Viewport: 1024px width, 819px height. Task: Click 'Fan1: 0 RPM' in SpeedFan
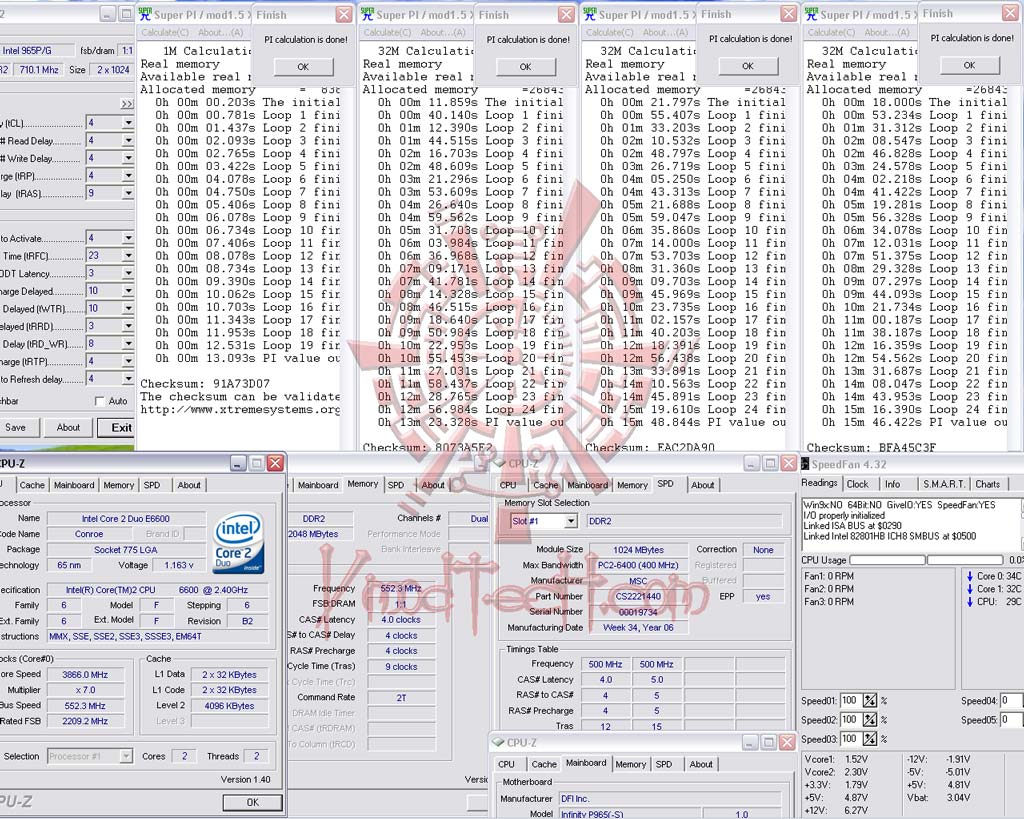[829, 576]
